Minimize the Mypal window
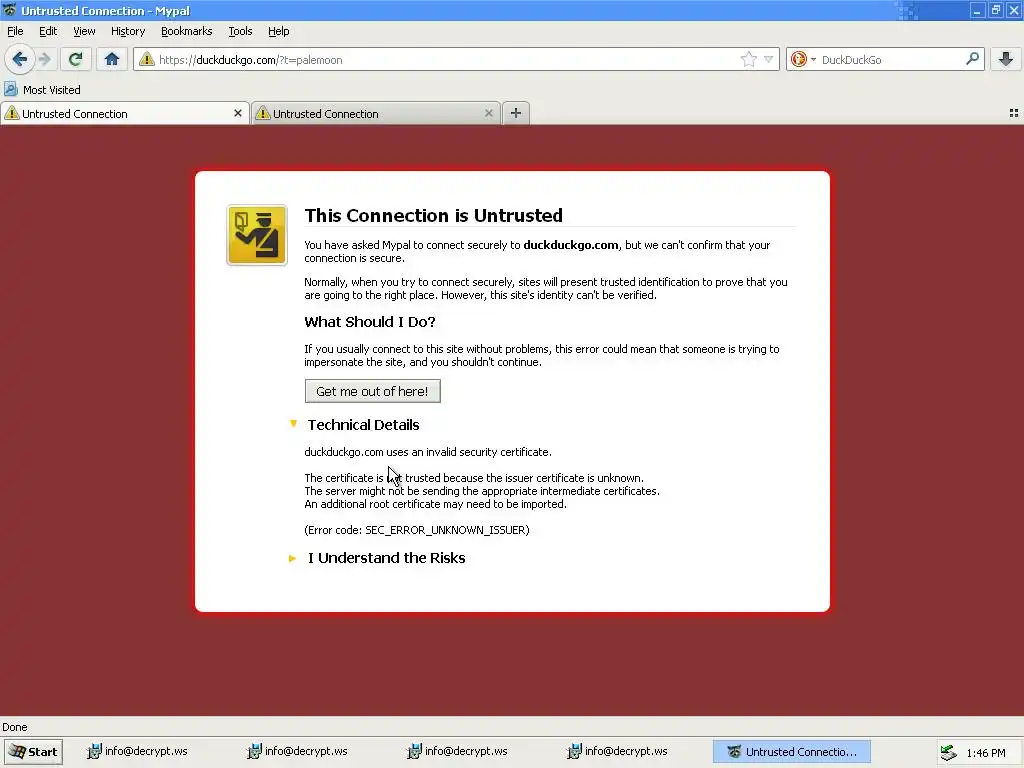 977,10
